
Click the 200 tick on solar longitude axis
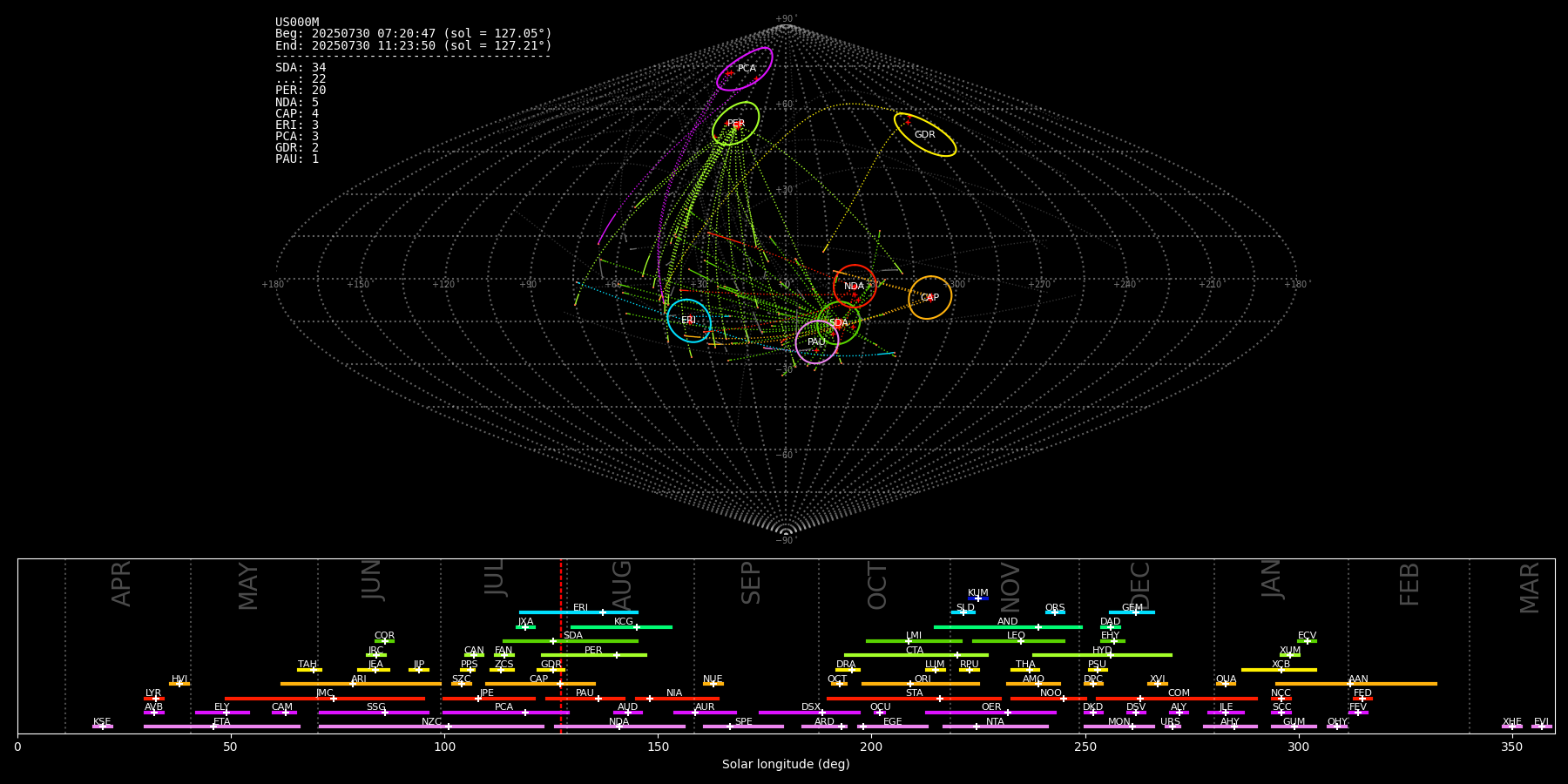871,747
